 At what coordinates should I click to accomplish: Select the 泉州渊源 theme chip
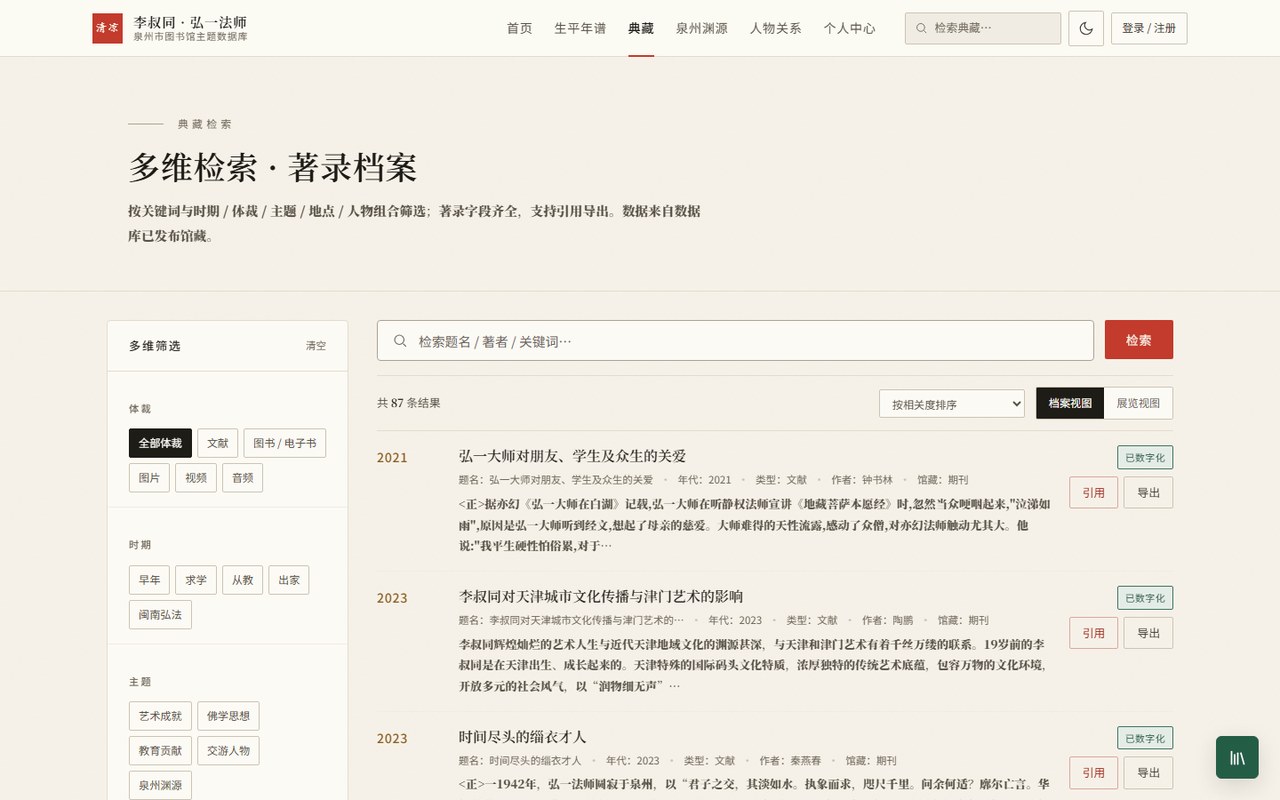coord(160,785)
